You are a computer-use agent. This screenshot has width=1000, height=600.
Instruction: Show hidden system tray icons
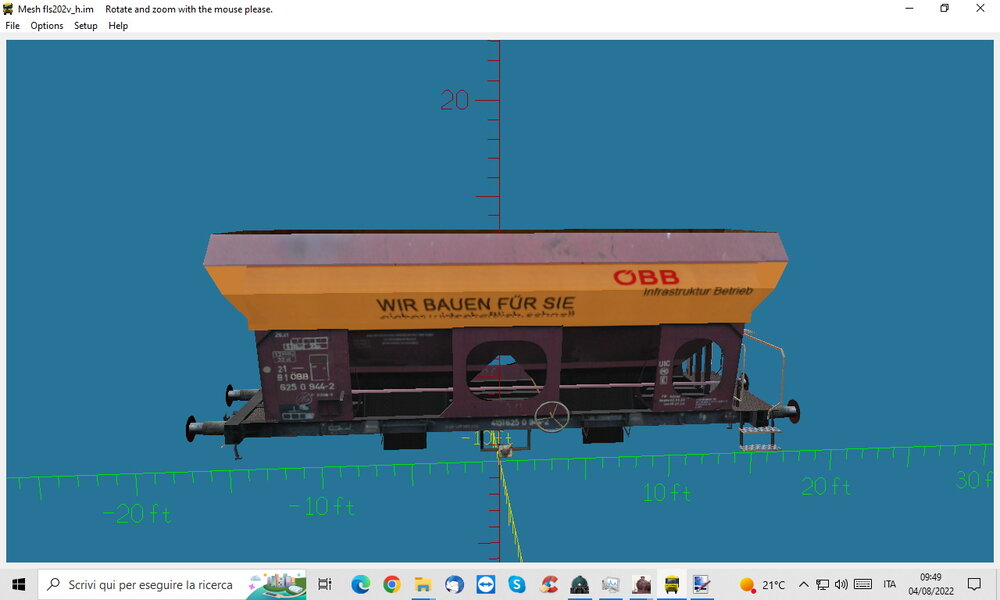click(804, 584)
